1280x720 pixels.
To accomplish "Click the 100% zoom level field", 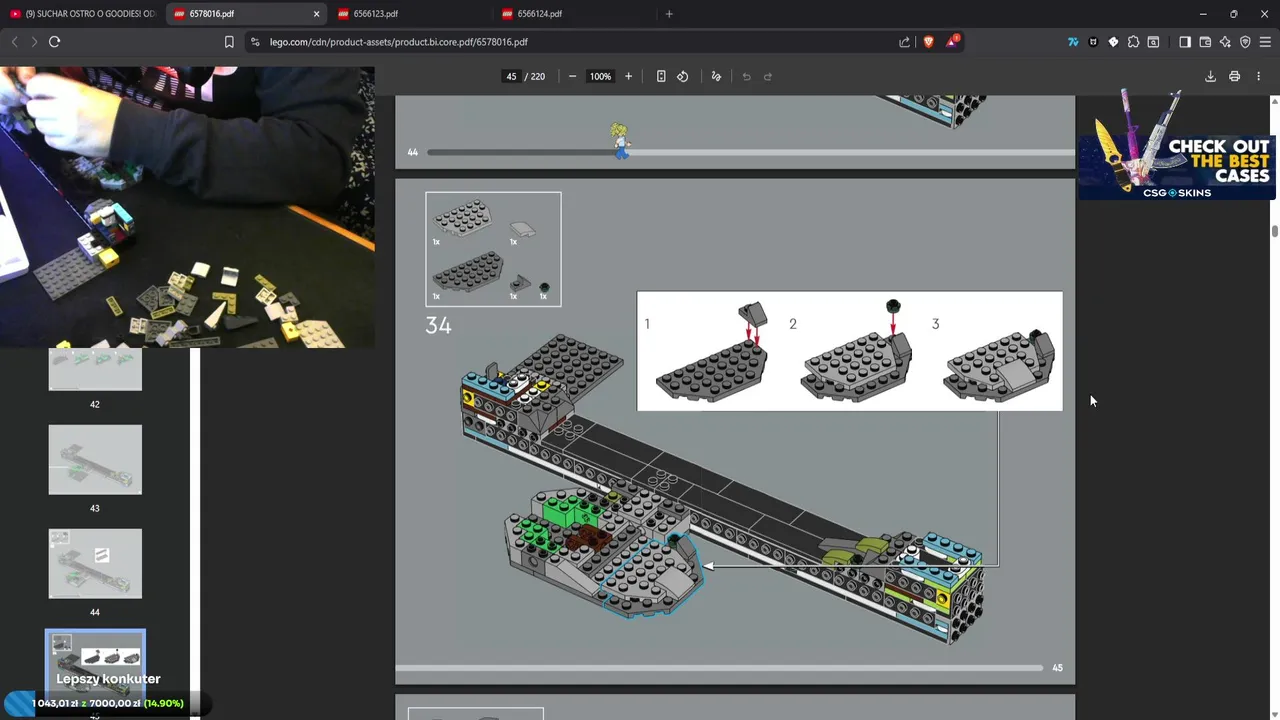I will [x=600, y=76].
